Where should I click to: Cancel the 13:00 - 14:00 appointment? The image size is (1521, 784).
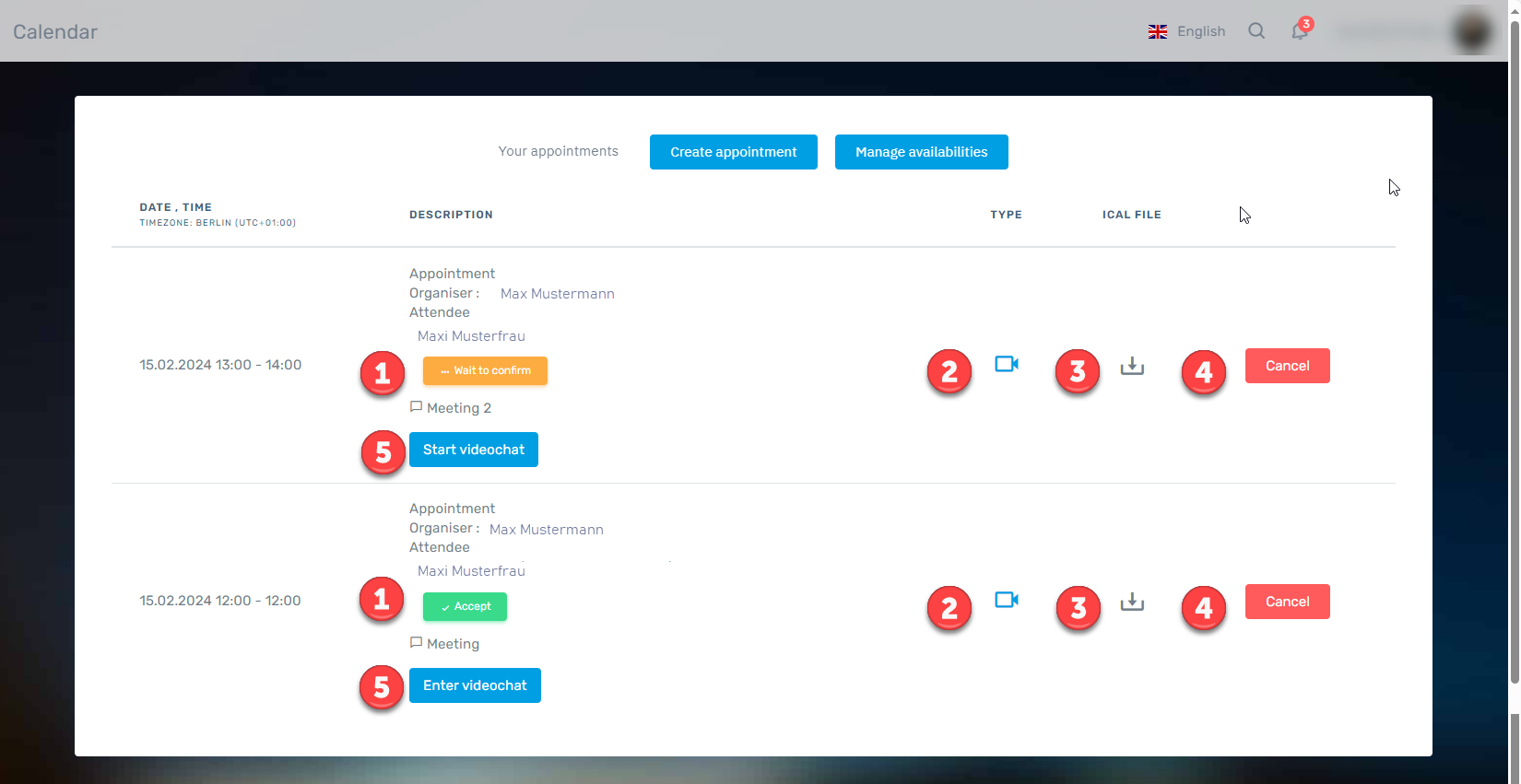click(x=1287, y=366)
